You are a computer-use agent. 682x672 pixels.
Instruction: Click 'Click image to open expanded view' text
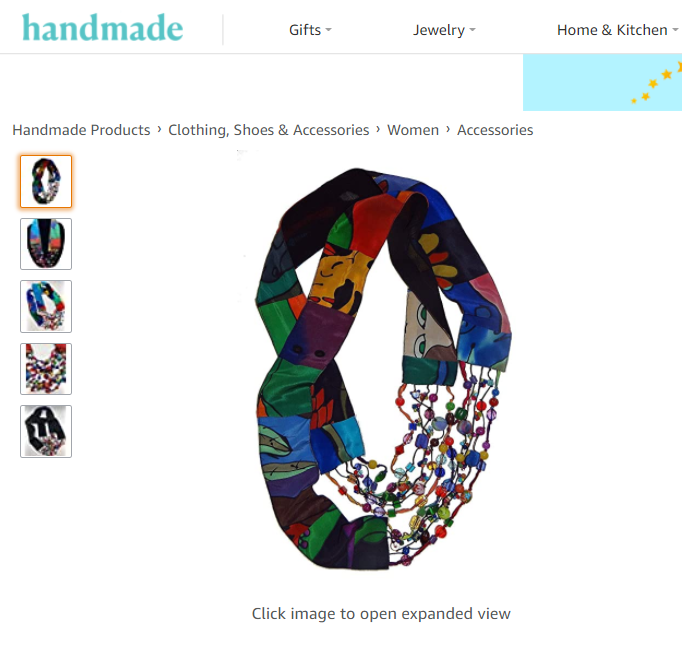click(x=381, y=614)
